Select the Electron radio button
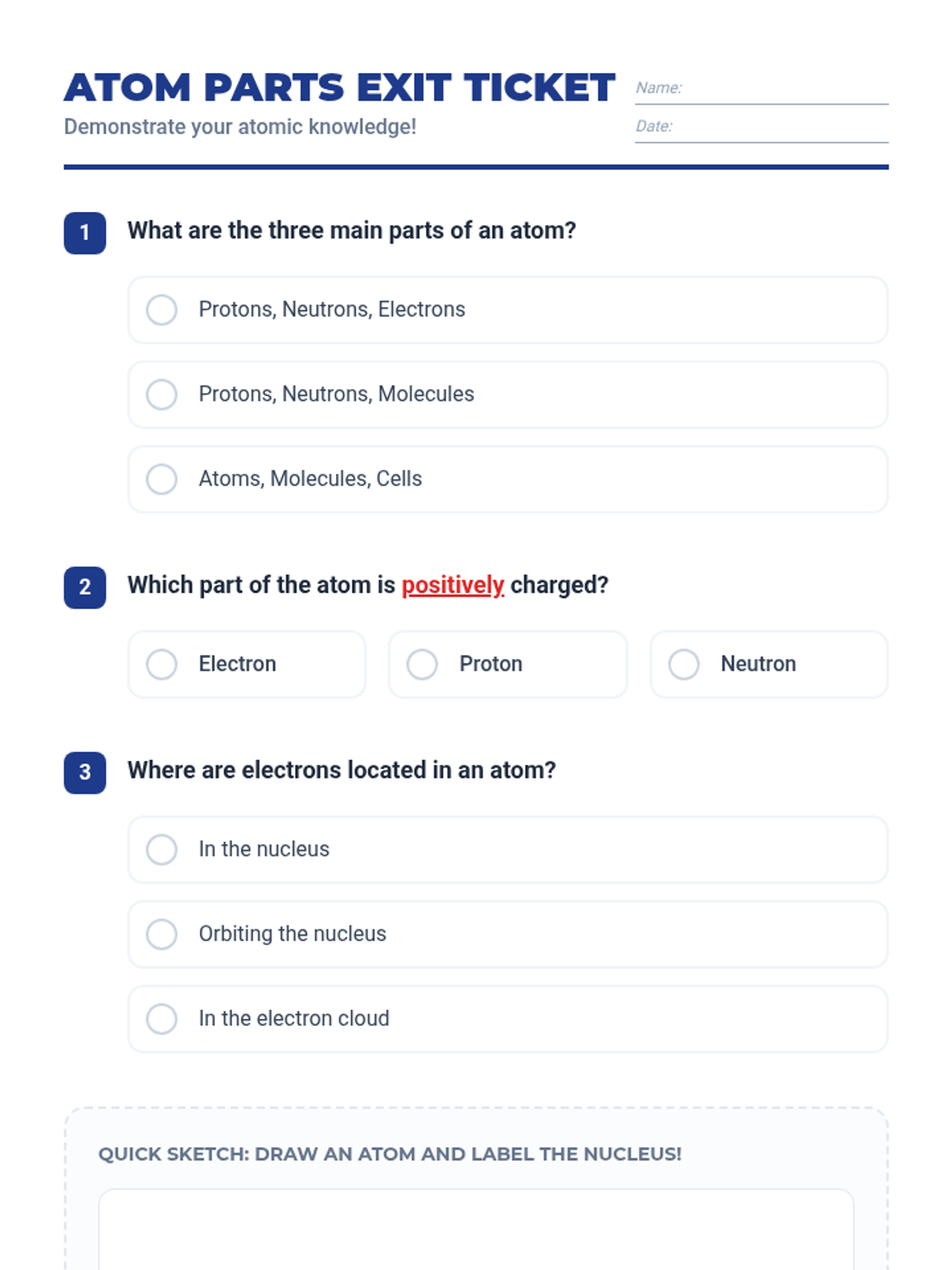Screen dimensions: 952x1270 click(162, 664)
